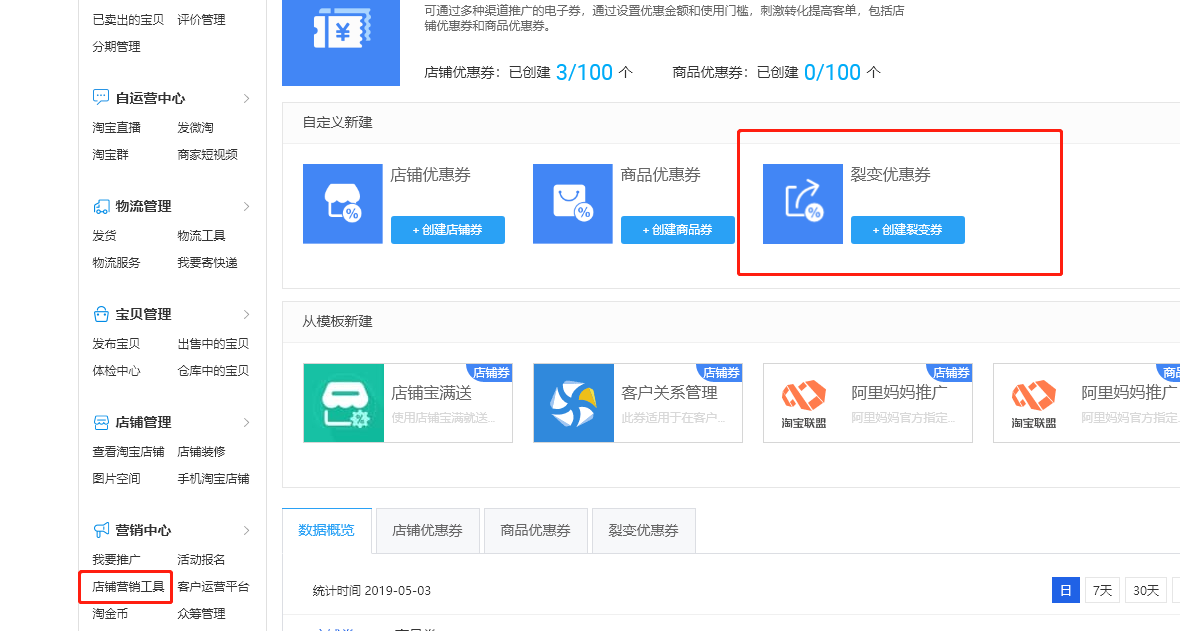This screenshot has width=1180, height=631.
Task: Click the 物流管理 truck icon
Action: pyautogui.click(x=101, y=206)
